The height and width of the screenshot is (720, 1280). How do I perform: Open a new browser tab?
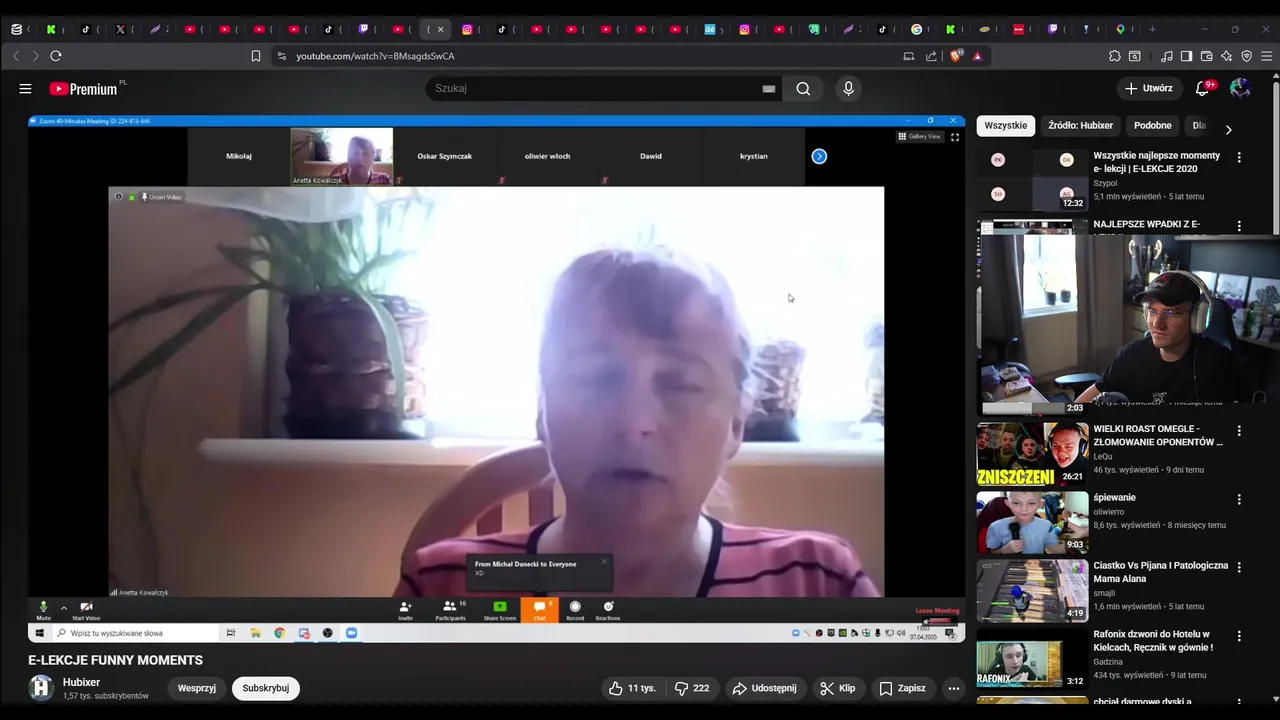click(1152, 29)
